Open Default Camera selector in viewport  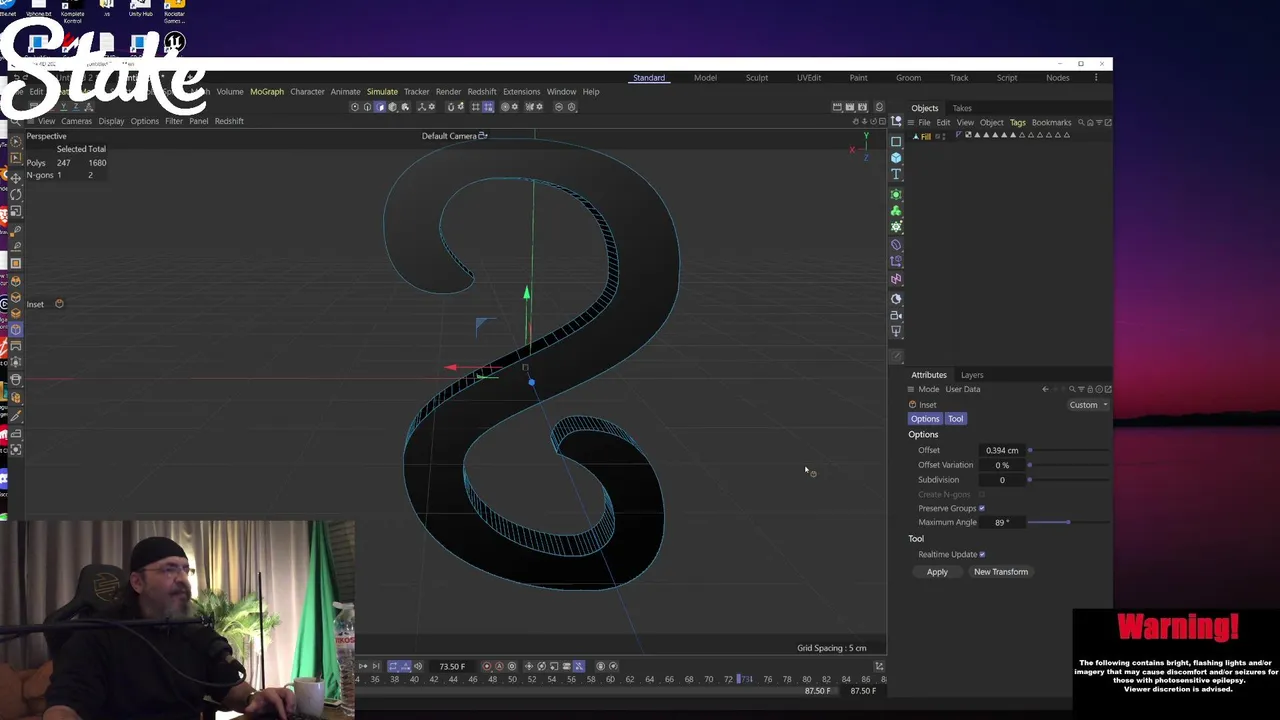click(x=454, y=136)
